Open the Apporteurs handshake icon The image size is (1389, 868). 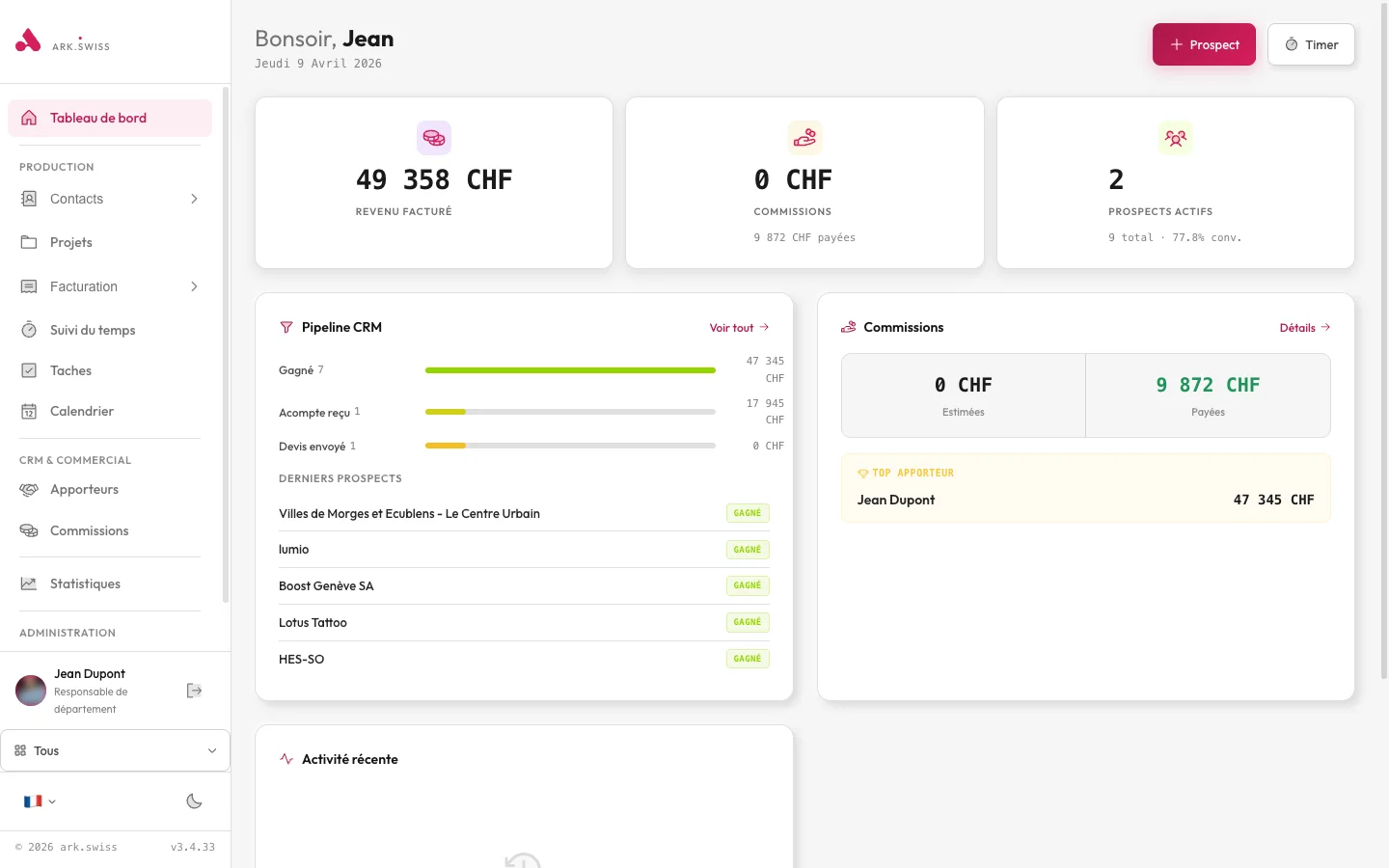(28, 489)
